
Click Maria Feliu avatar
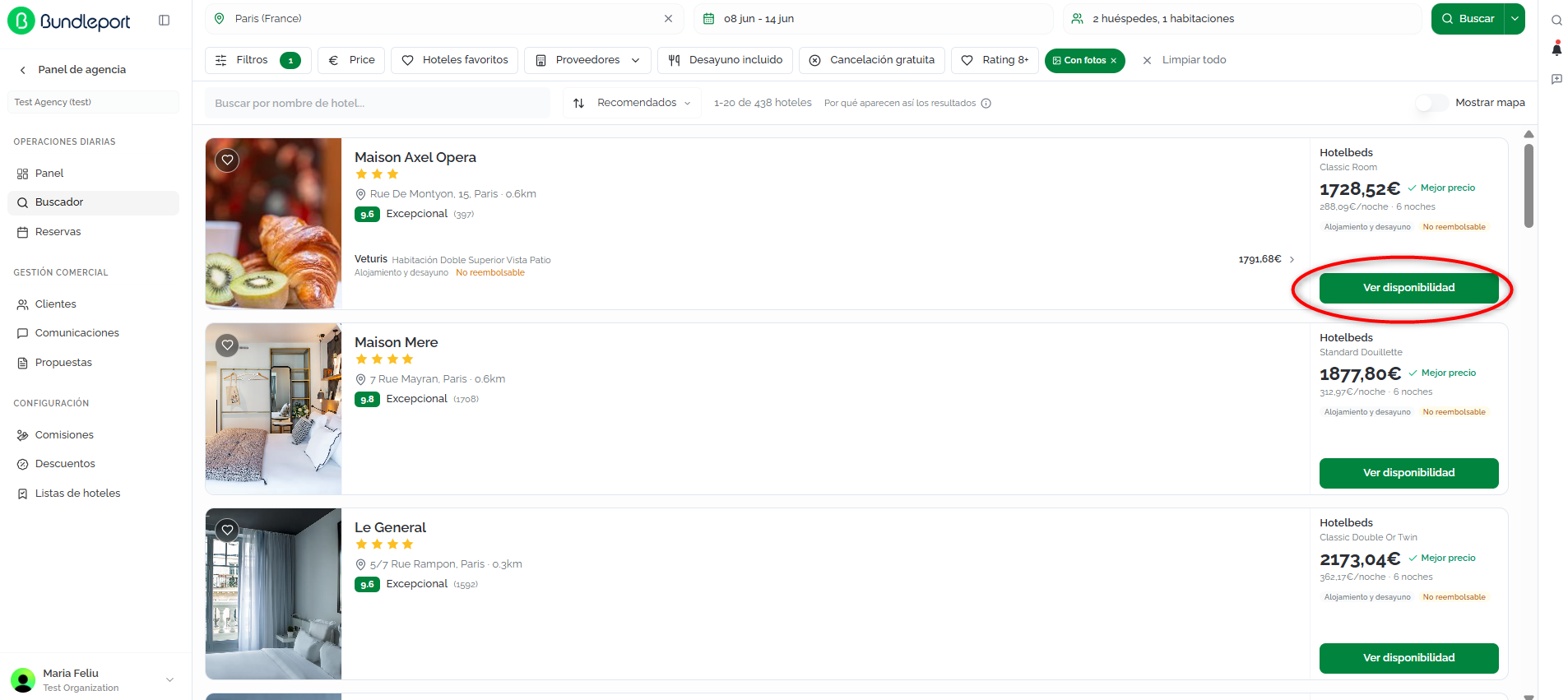coord(23,679)
